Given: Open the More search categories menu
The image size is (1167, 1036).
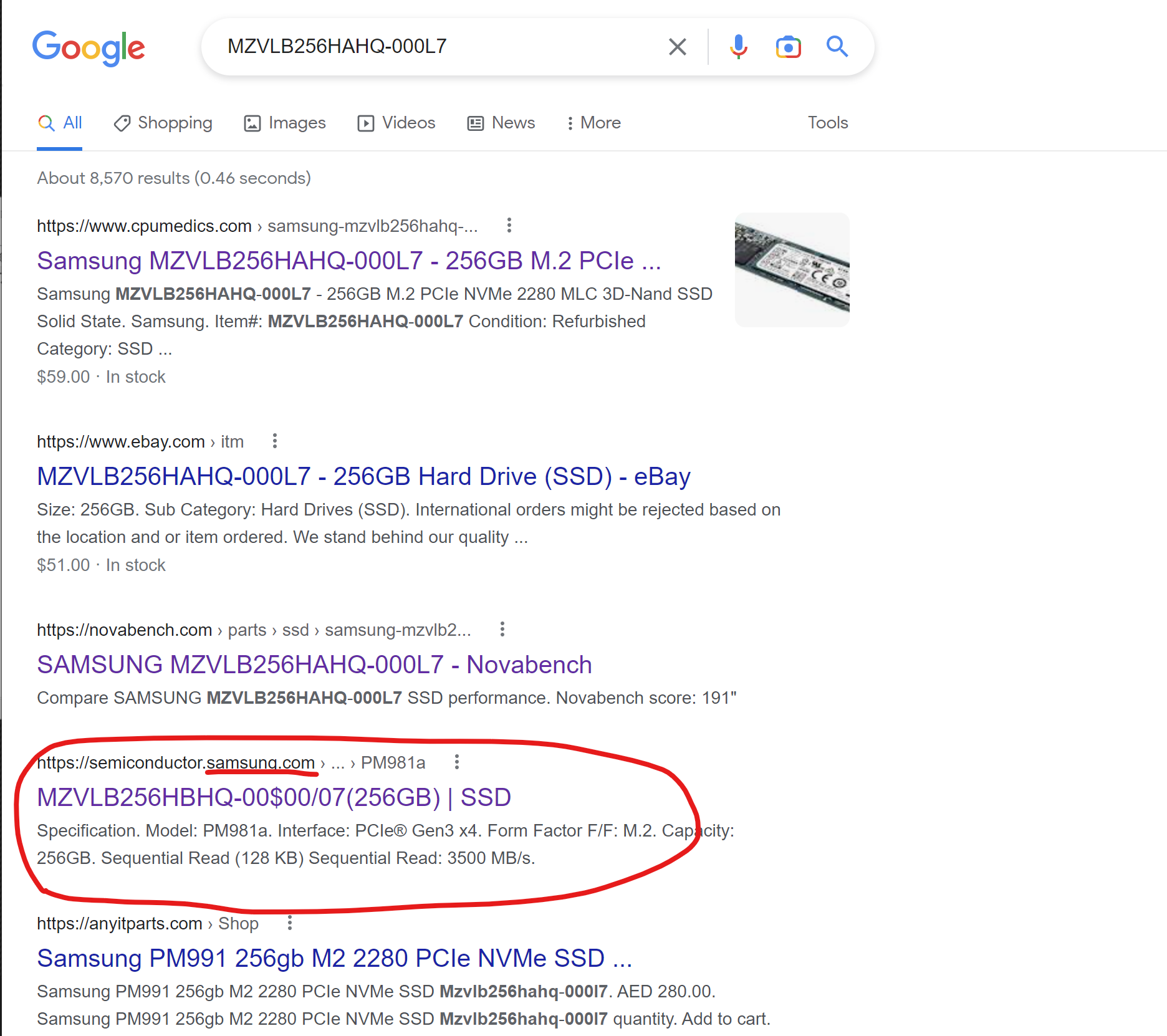Looking at the screenshot, I should [x=593, y=123].
